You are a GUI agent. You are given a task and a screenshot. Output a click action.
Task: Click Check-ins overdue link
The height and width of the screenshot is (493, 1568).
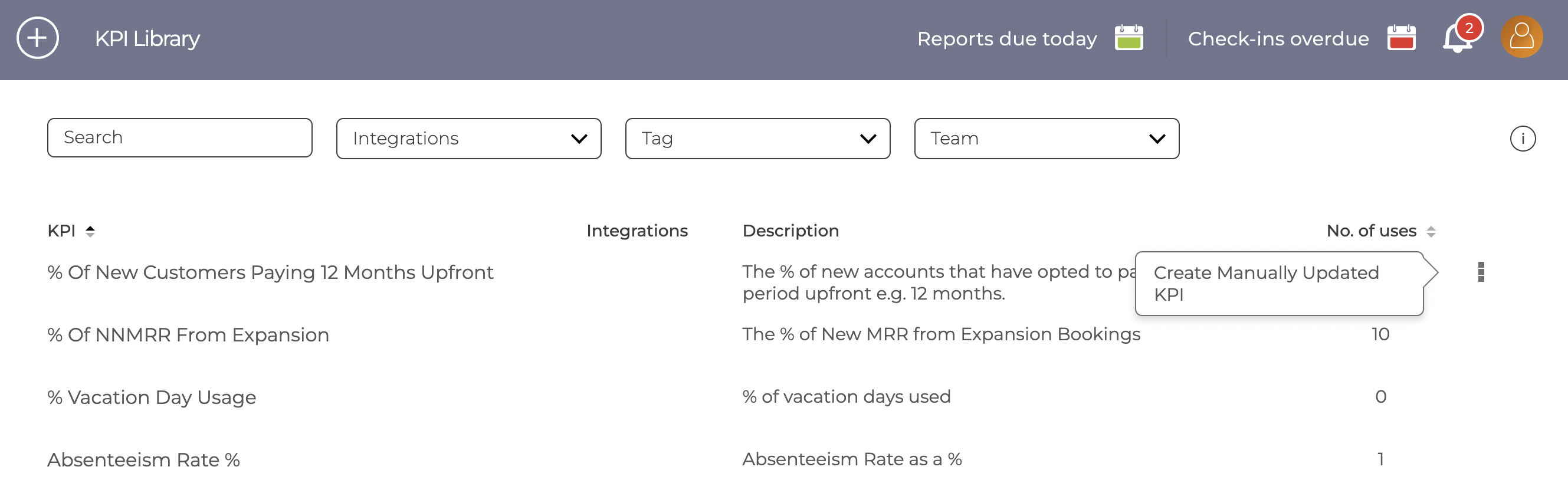[1278, 38]
